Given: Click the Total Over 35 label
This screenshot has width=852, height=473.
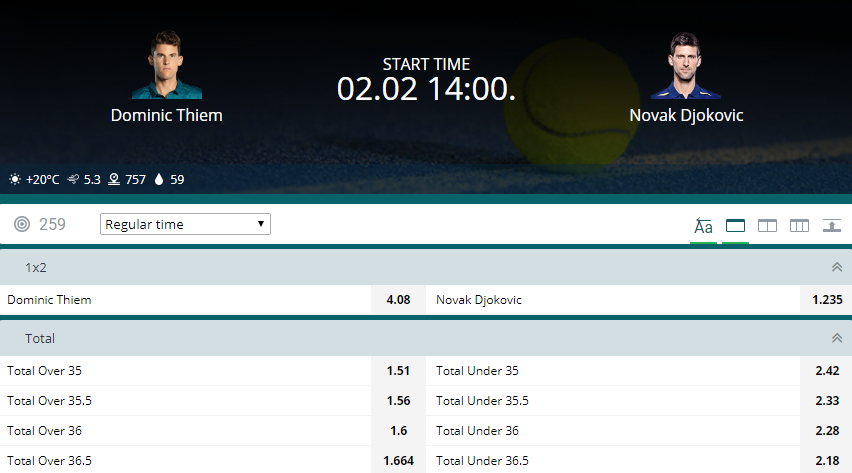Looking at the screenshot, I should [45, 371].
